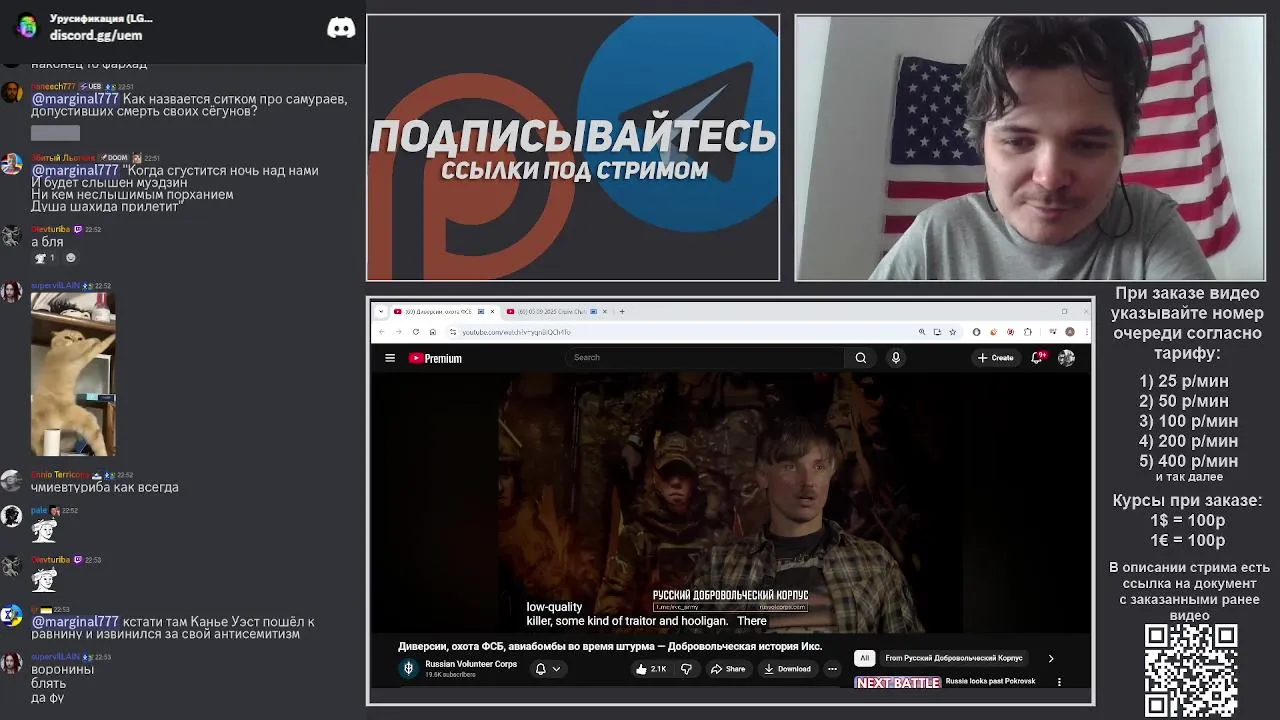Image resolution: width=1280 pixels, height=720 pixels.
Task: Click the install-app icon in the address bar
Action: (x=937, y=332)
